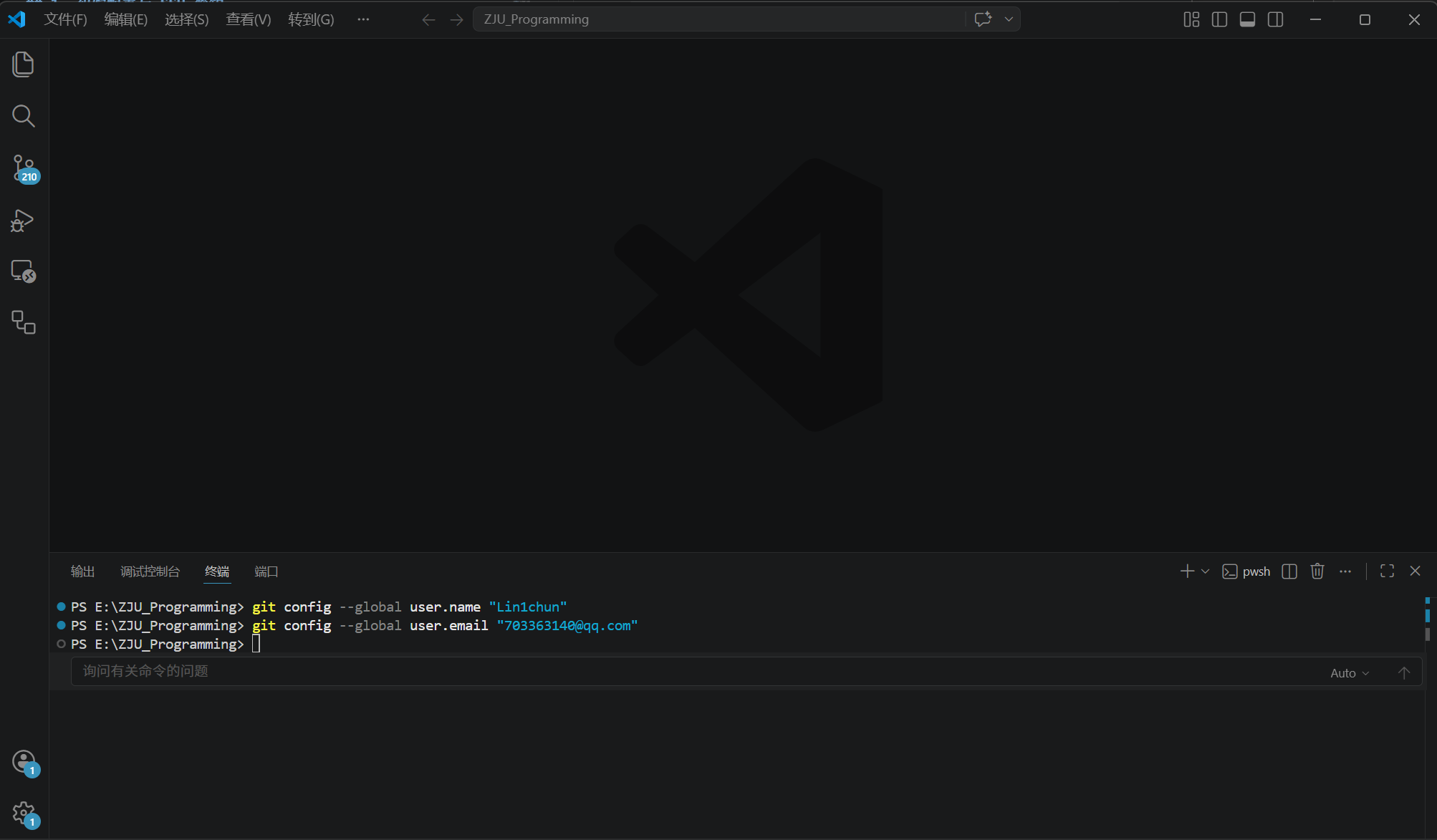The width and height of the screenshot is (1437, 840).
Task: Switch to the 终端 tab
Action: [x=217, y=571]
